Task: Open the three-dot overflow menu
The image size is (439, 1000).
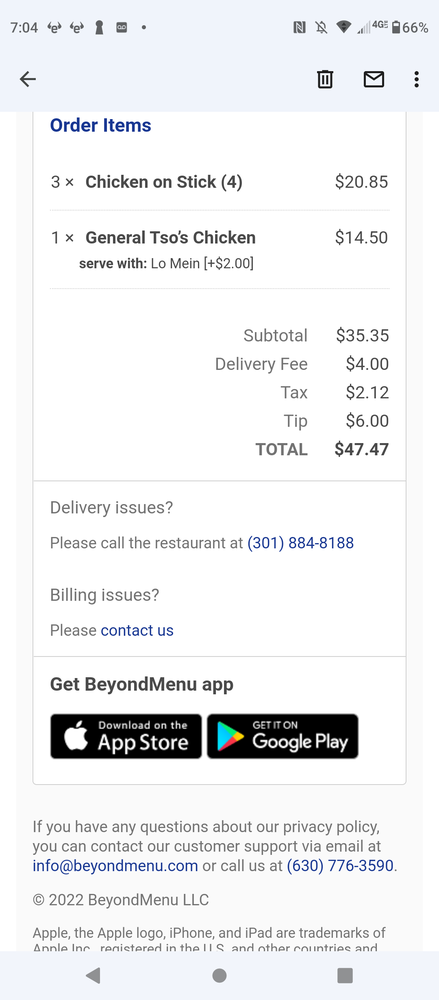Action: (416, 79)
